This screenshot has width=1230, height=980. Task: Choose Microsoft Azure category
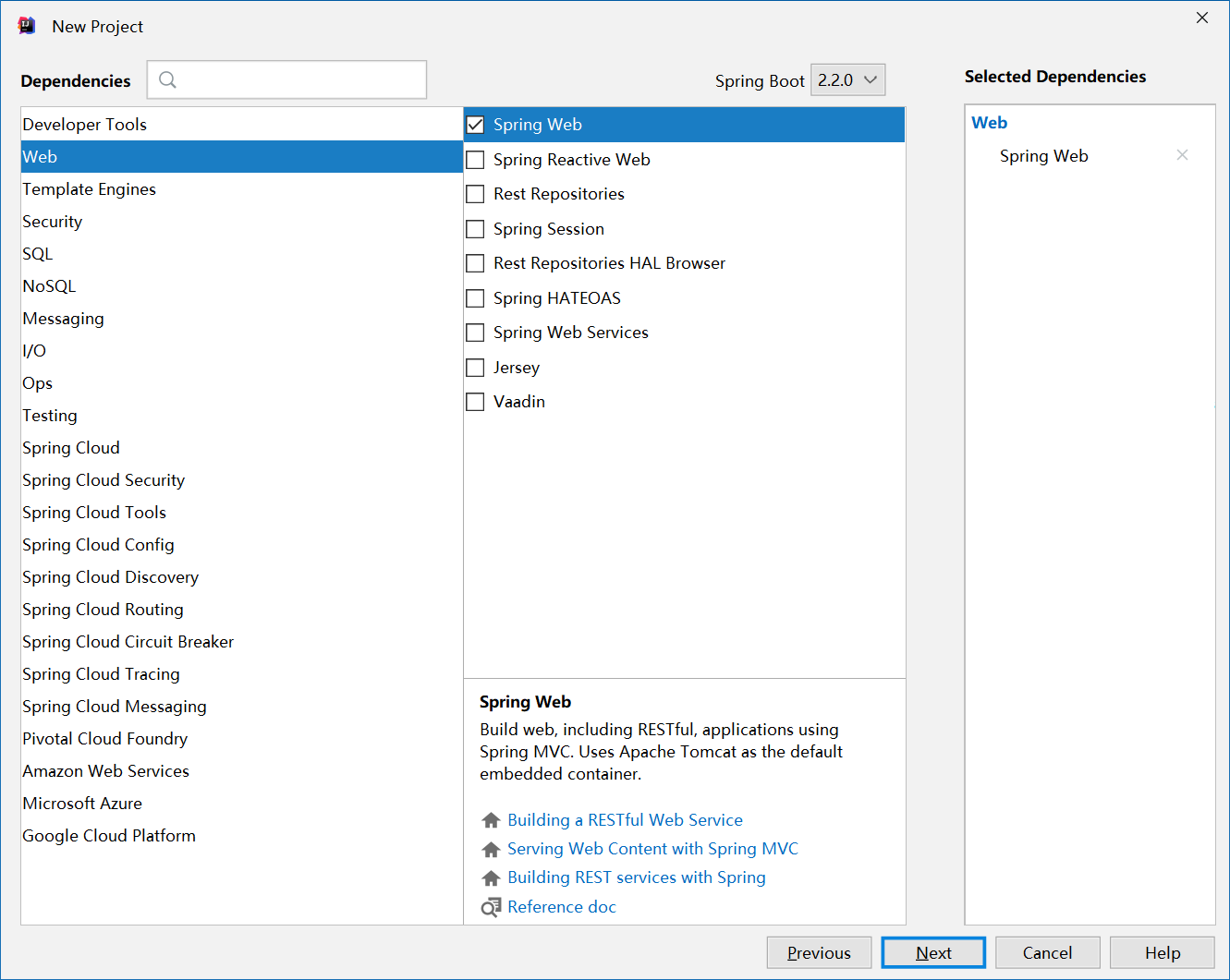(x=241, y=804)
